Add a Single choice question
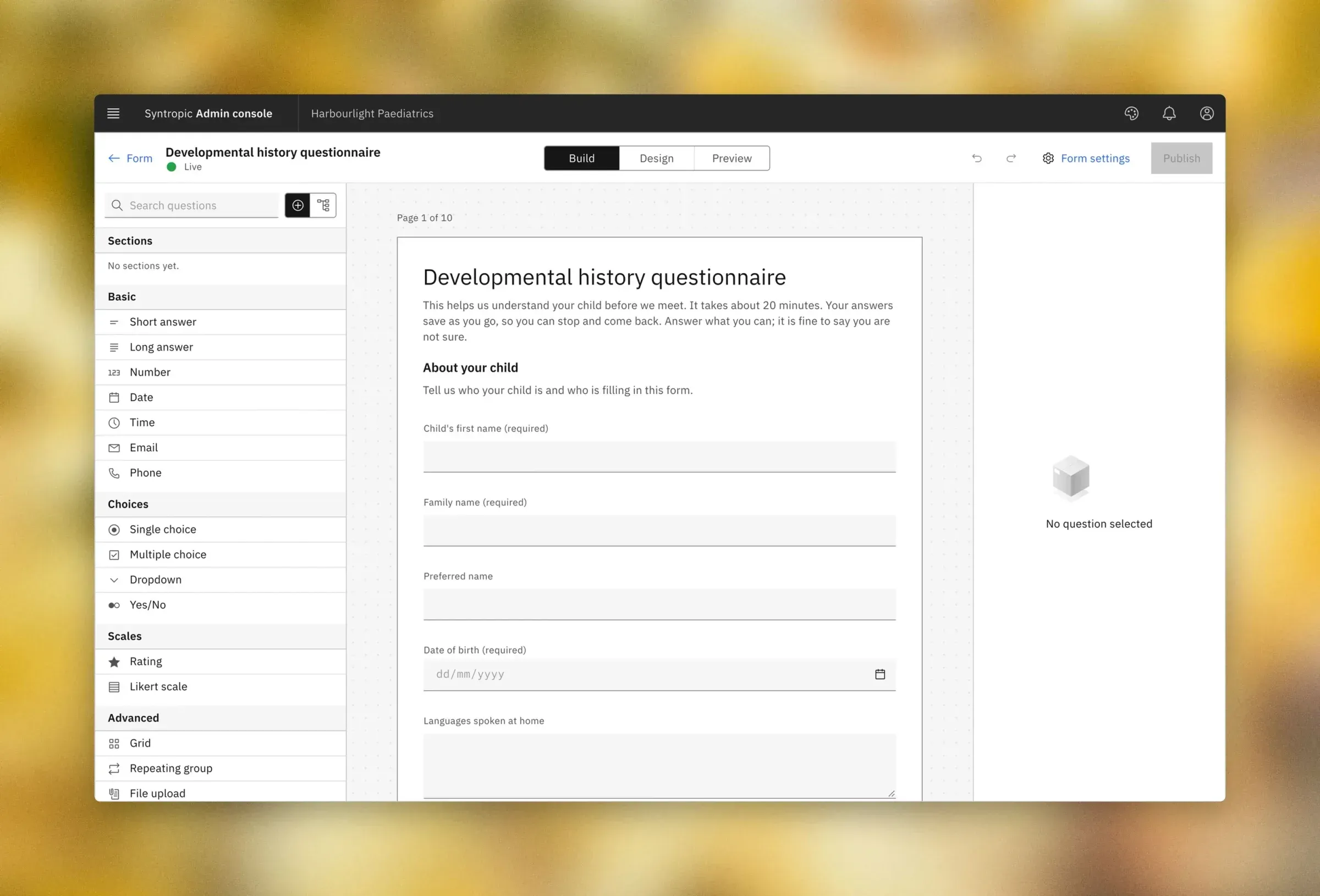Image resolution: width=1320 pixels, height=896 pixels. 221,530
